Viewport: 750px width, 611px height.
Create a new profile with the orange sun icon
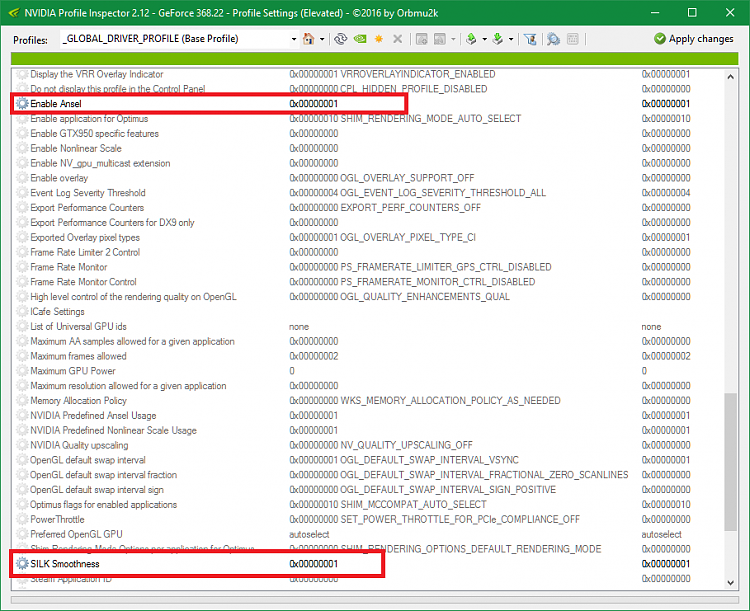pos(379,39)
